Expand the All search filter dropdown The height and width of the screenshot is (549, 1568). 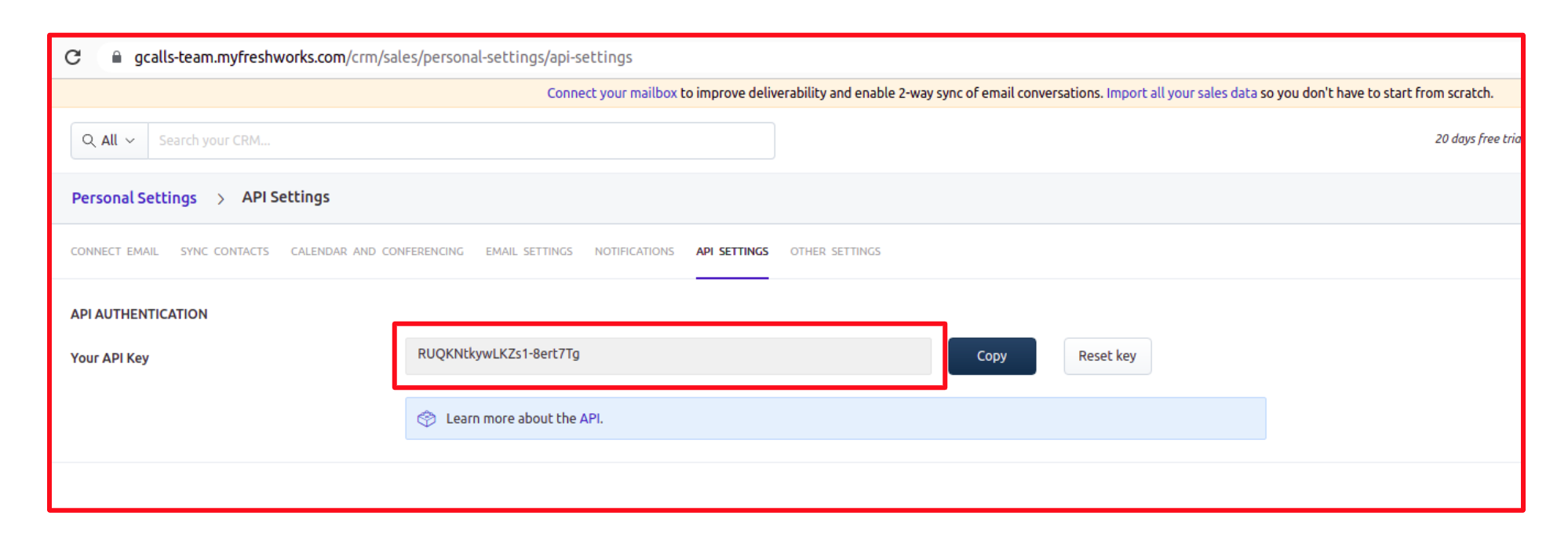coord(119,140)
